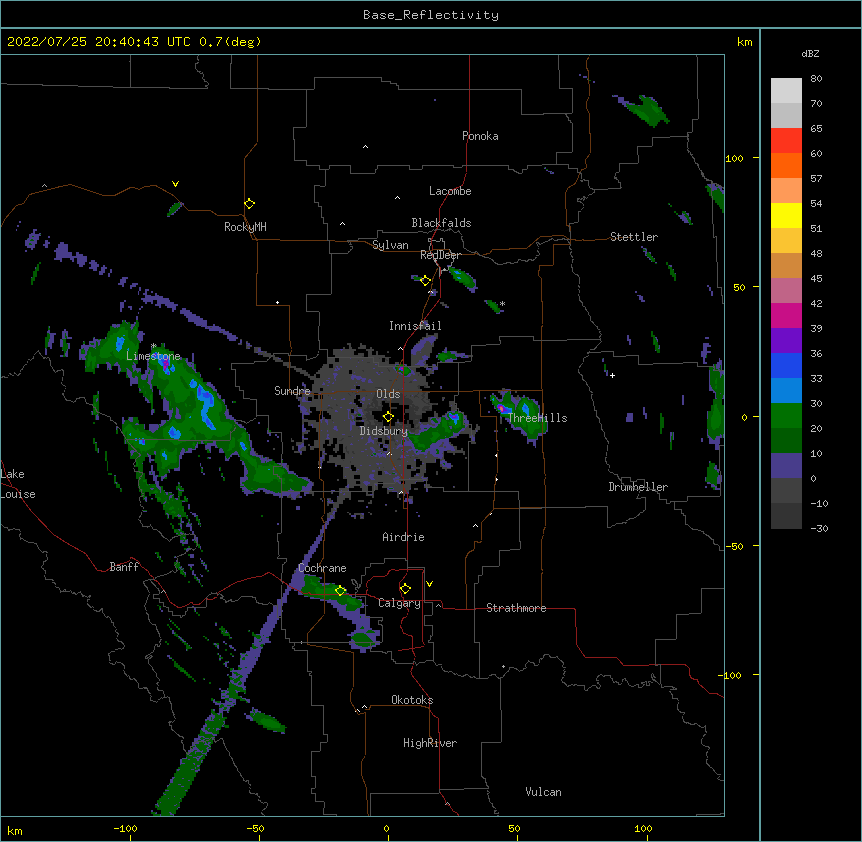This screenshot has width=862, height=842.
Task: Click the blue 33-36 dBZ legend swatch
Action: [x=786, y=365]
